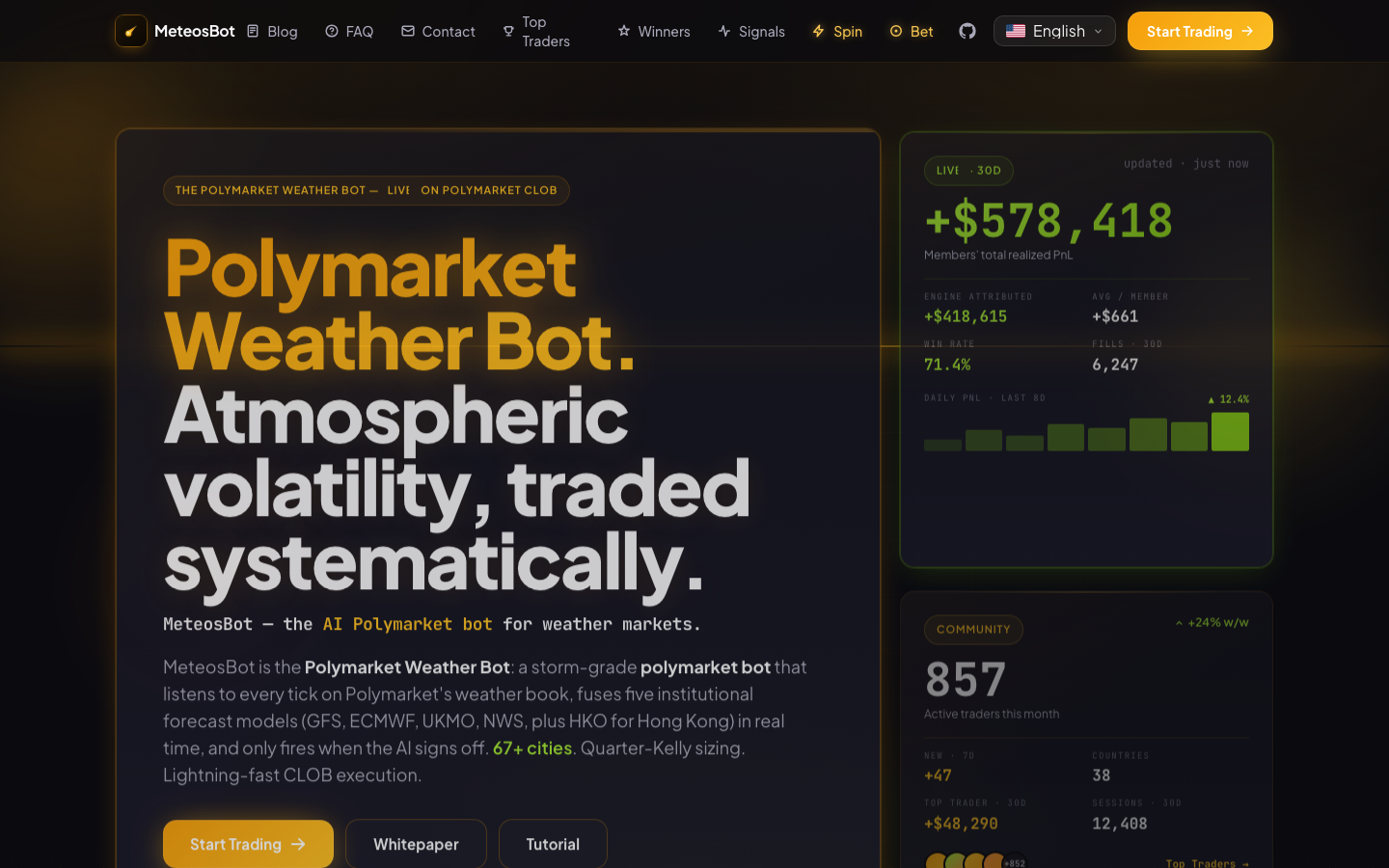Click 'updated · just now' text

(x=1186, y=164)
